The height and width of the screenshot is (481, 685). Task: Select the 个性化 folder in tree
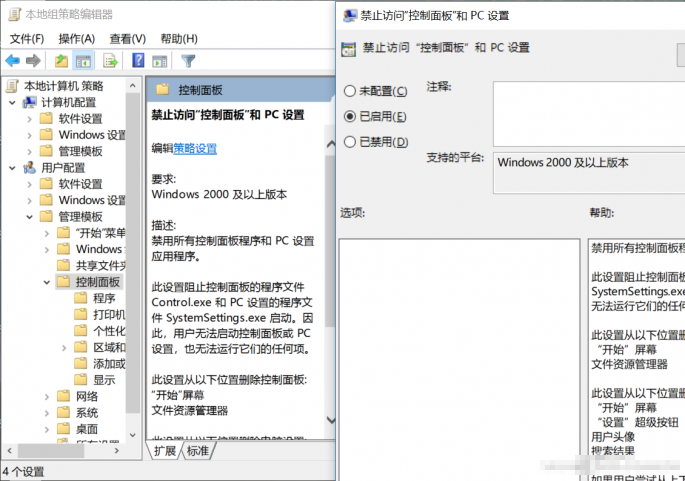[108, 331]
